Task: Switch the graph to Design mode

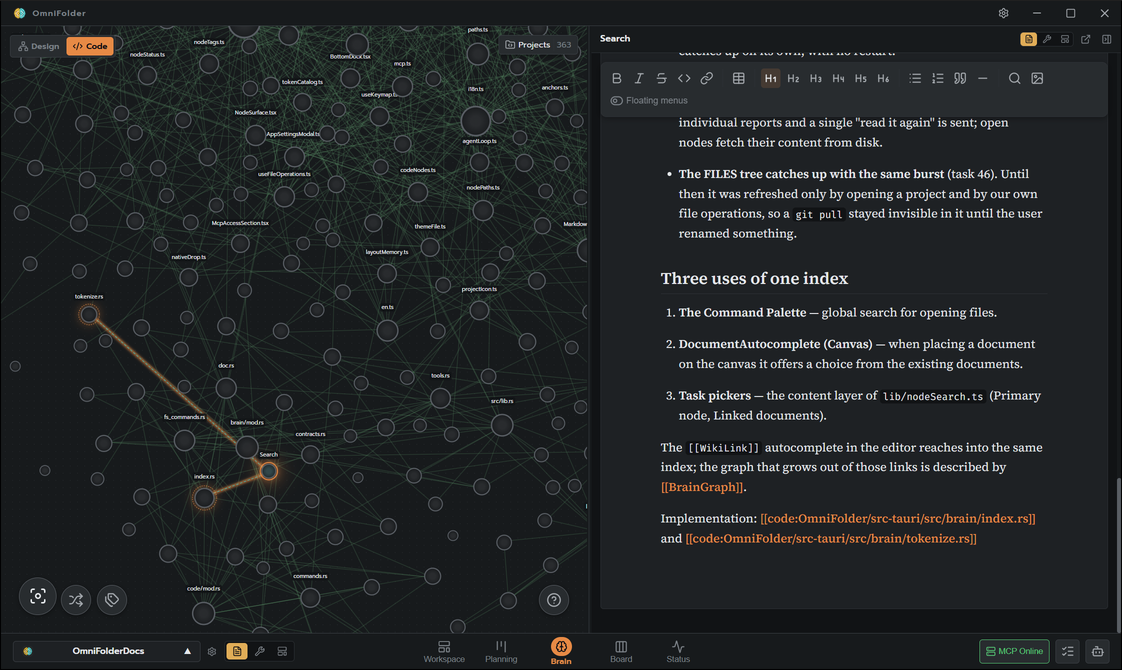Action: 39,46
